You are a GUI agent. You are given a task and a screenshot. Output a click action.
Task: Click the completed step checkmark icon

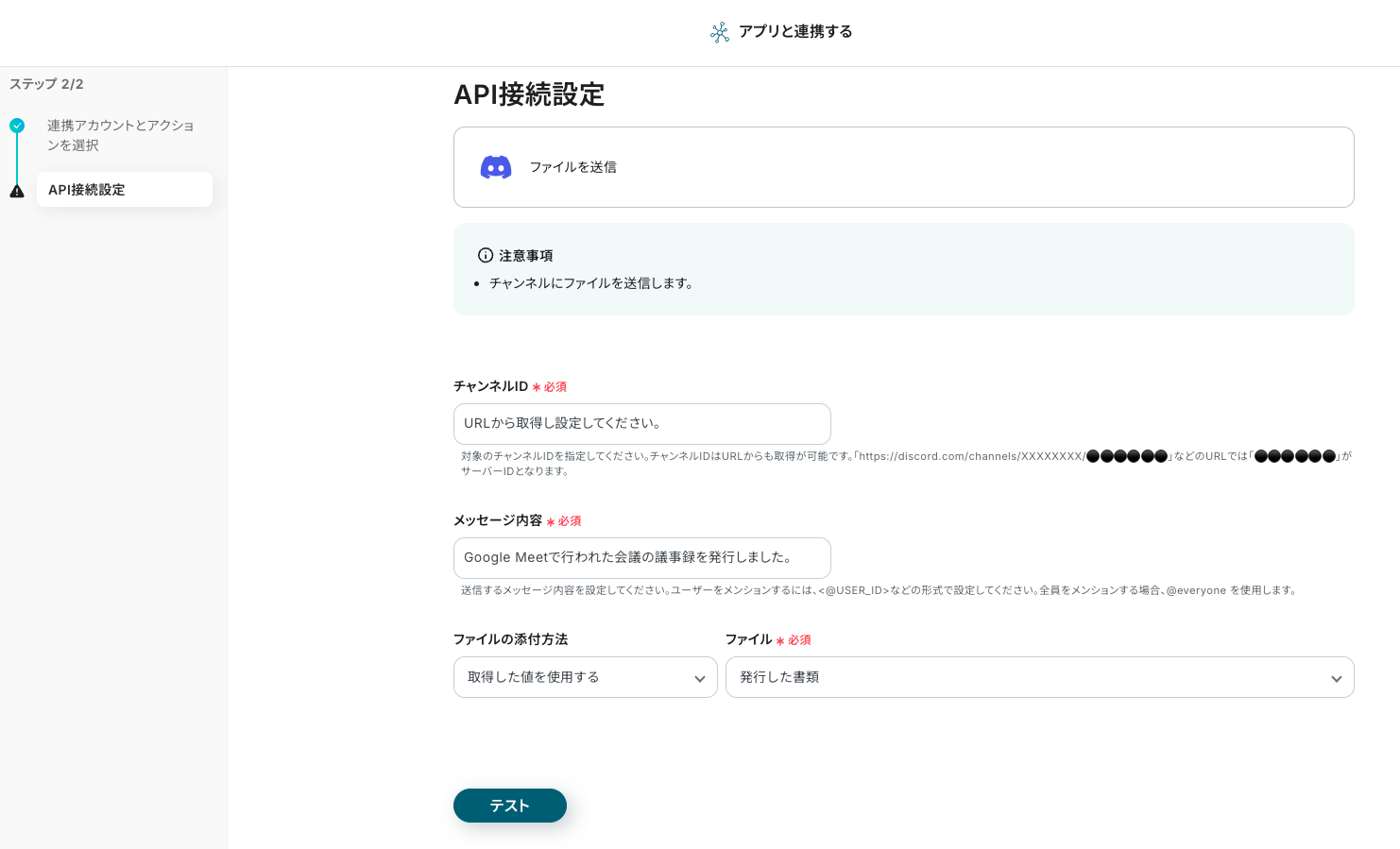[17, 126]
